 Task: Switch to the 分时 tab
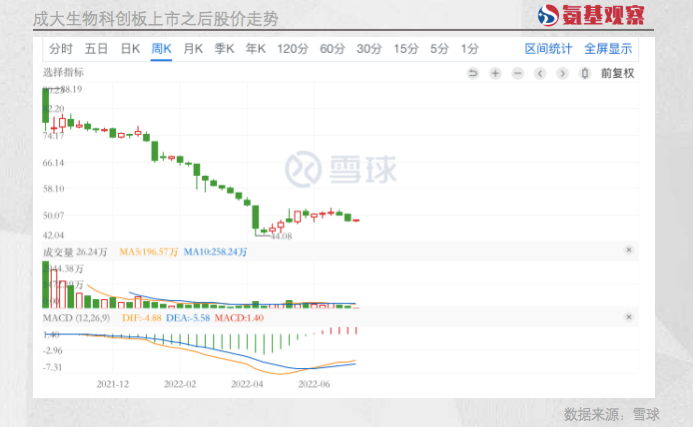click(x=60, y=48)
